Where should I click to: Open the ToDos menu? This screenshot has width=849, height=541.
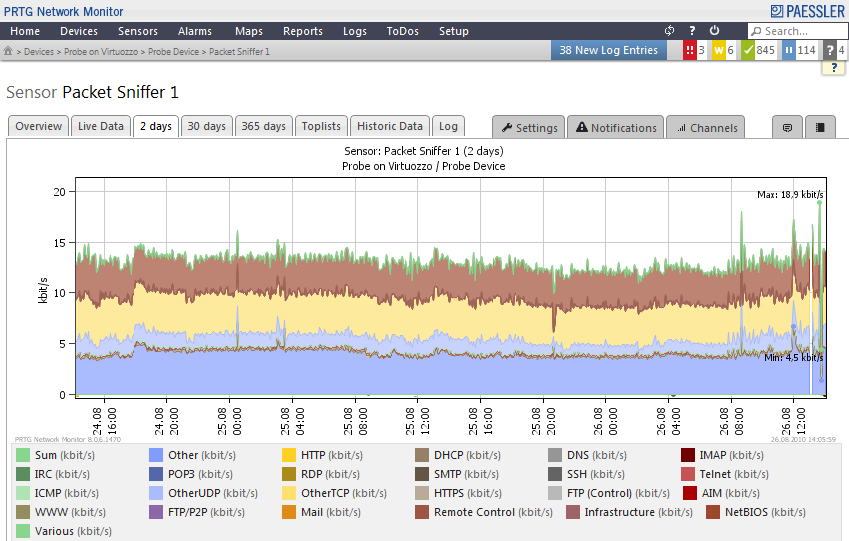pos(403,31)
